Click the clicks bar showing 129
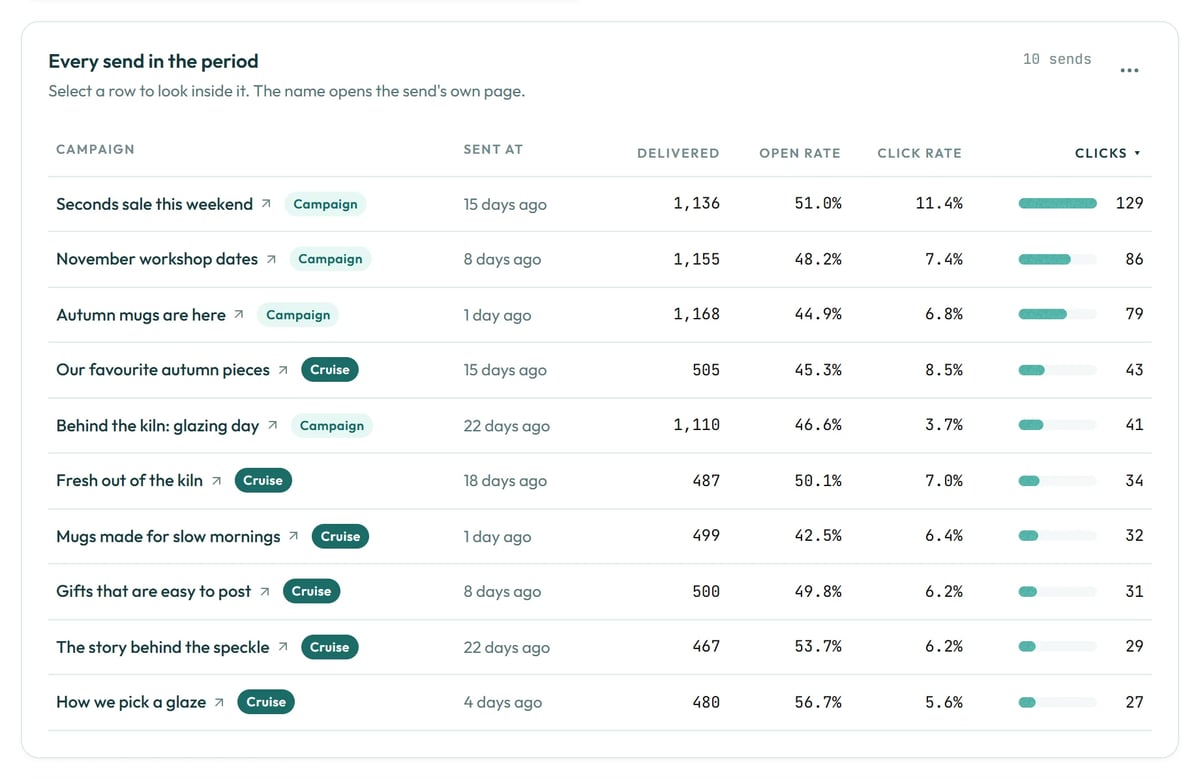1200x778 pixels. [x=1058, y=204]
